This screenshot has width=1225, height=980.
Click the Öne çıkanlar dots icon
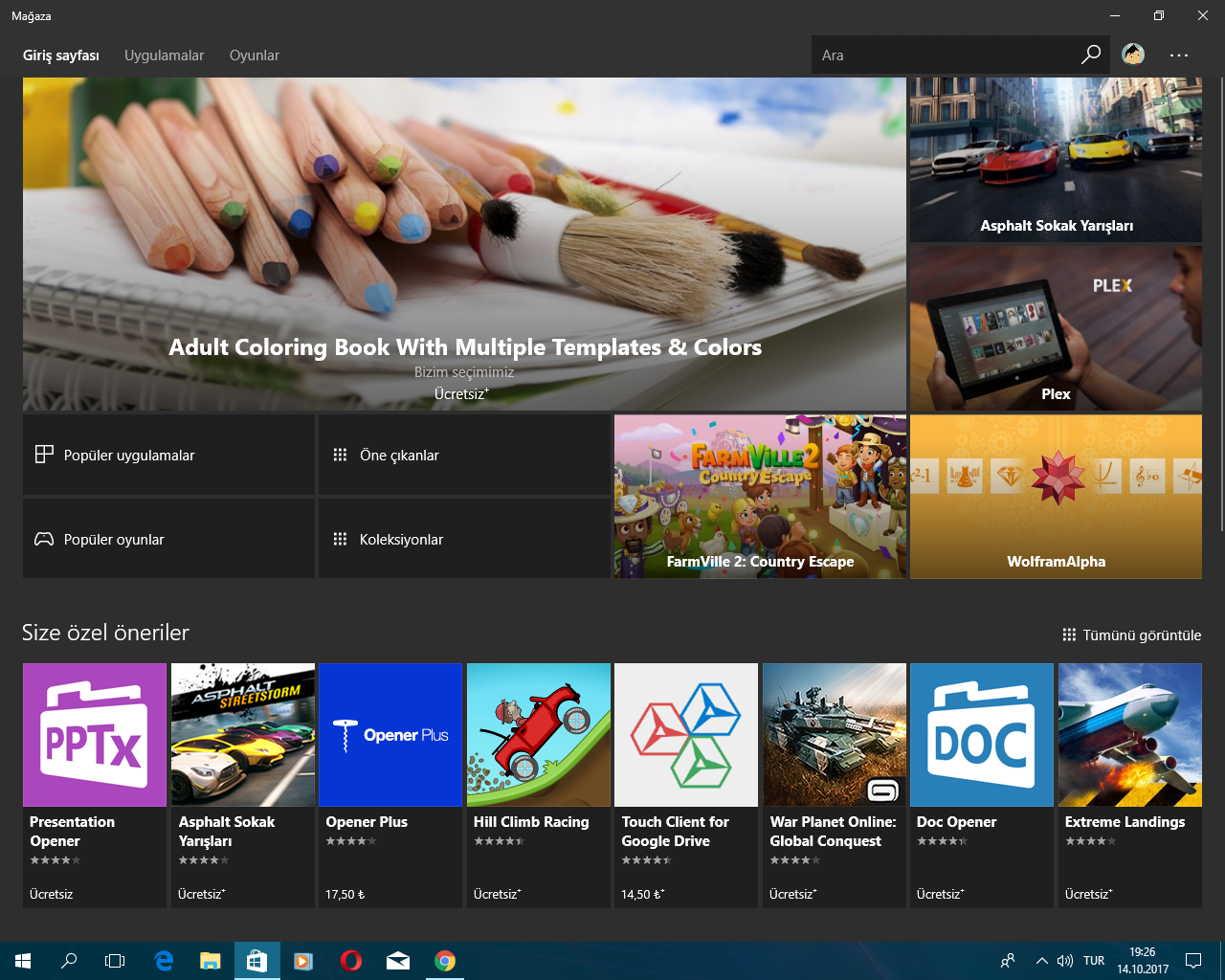[340, 455]
